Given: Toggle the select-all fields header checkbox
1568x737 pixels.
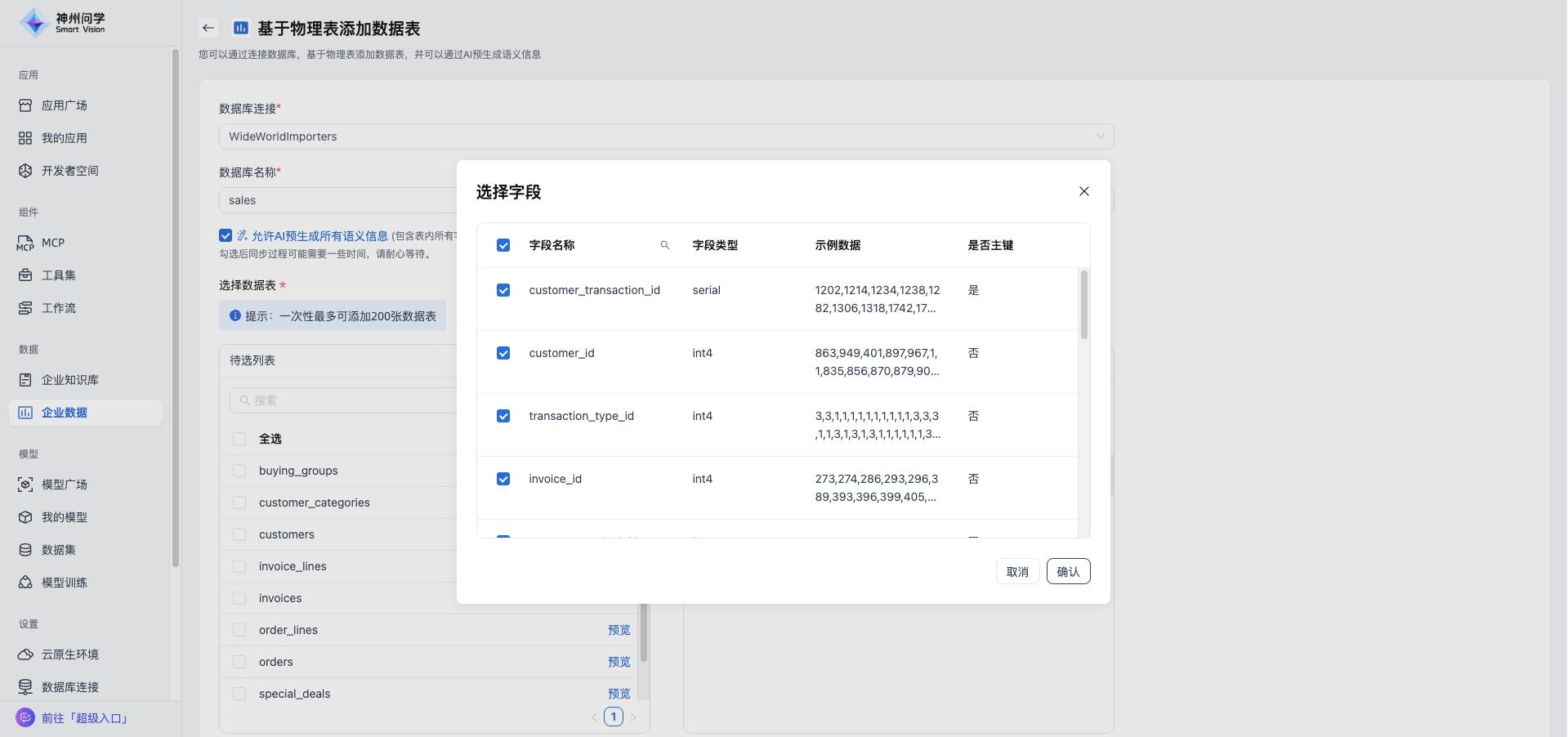Looking at the screenshot, I should [x=503, y=245].
